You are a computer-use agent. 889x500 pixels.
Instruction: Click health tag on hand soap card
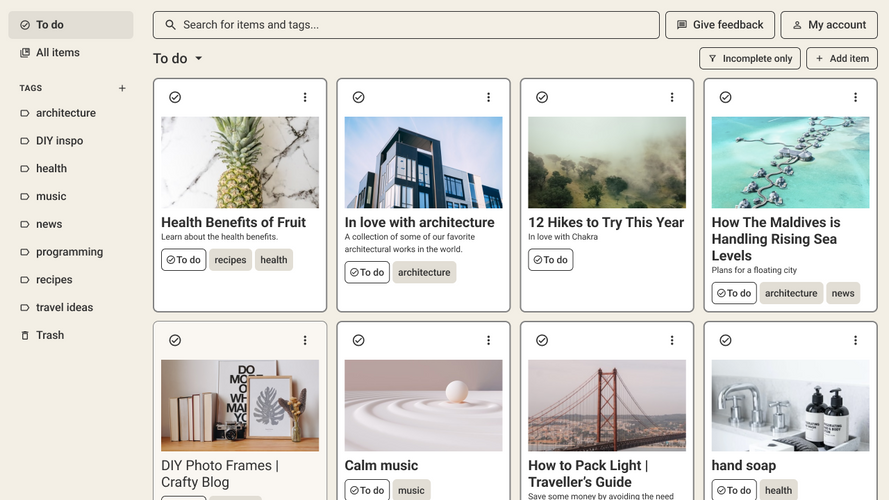click(x=778, y=490)
